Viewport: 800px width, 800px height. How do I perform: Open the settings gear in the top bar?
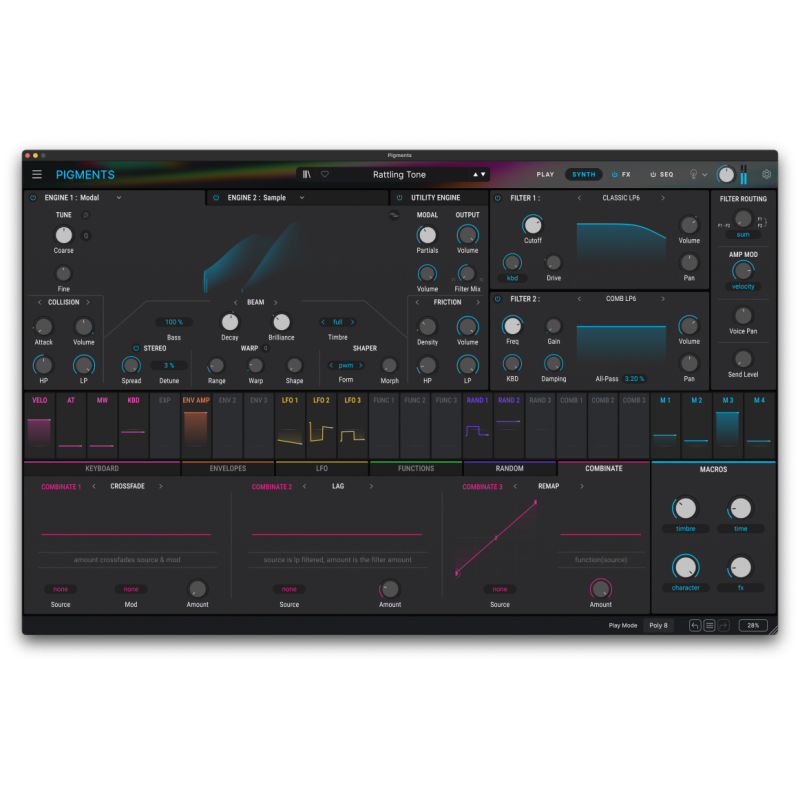(x=766, y=174)
